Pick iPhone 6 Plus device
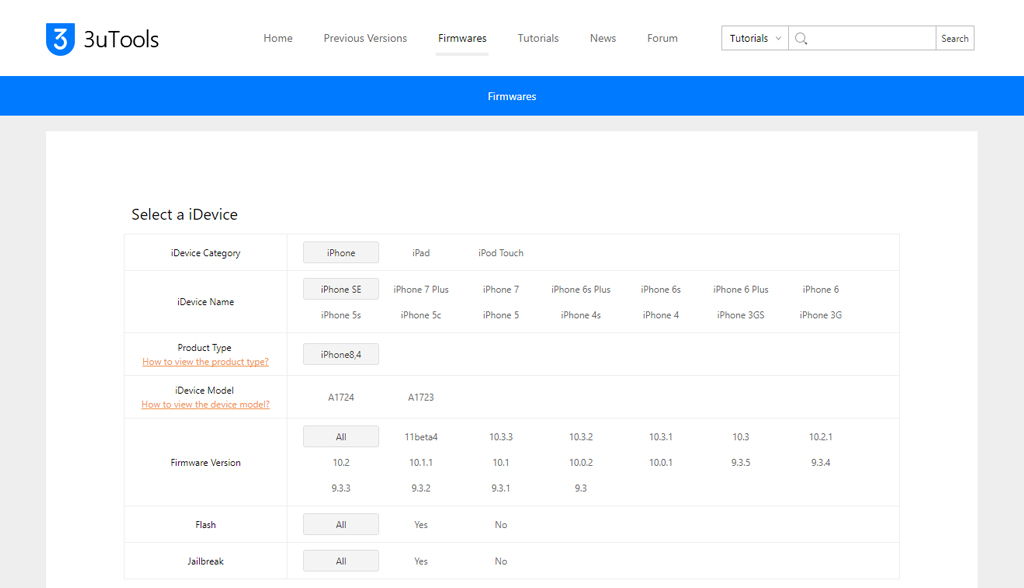 click(741, 289)
